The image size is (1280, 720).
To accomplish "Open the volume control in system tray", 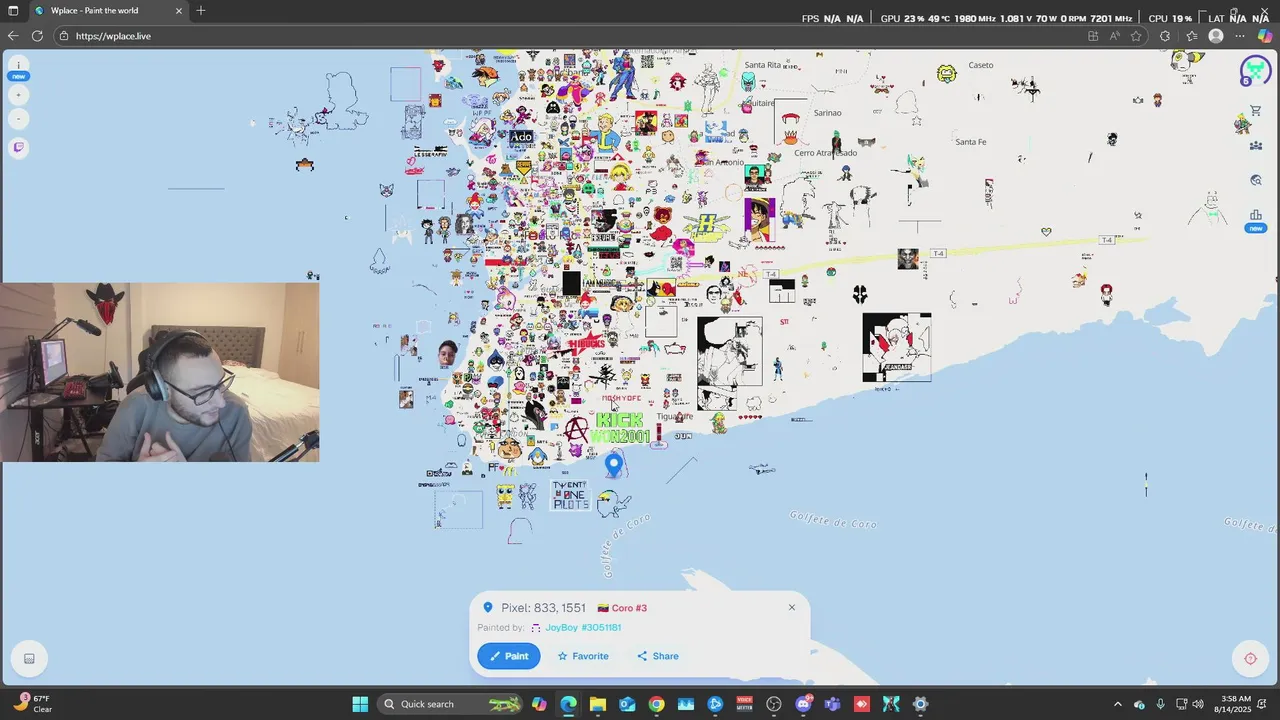I will pos(1198,704).
